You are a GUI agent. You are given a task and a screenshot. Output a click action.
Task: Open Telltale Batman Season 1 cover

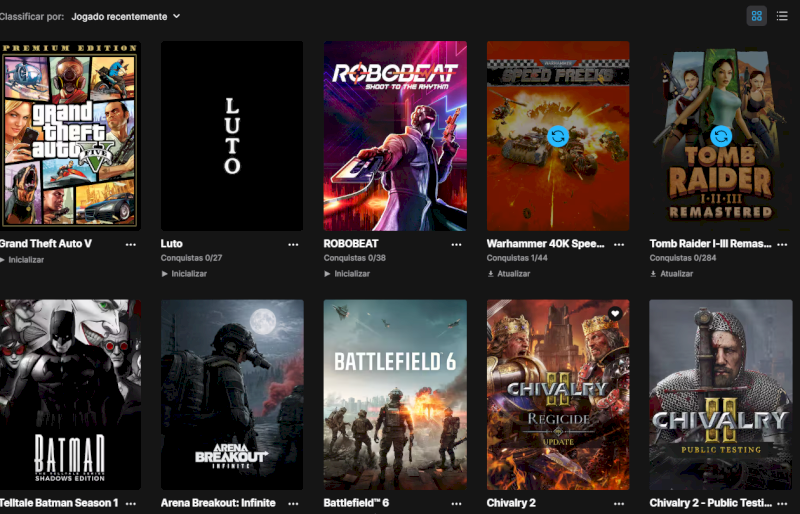click(x=70, y=395)
